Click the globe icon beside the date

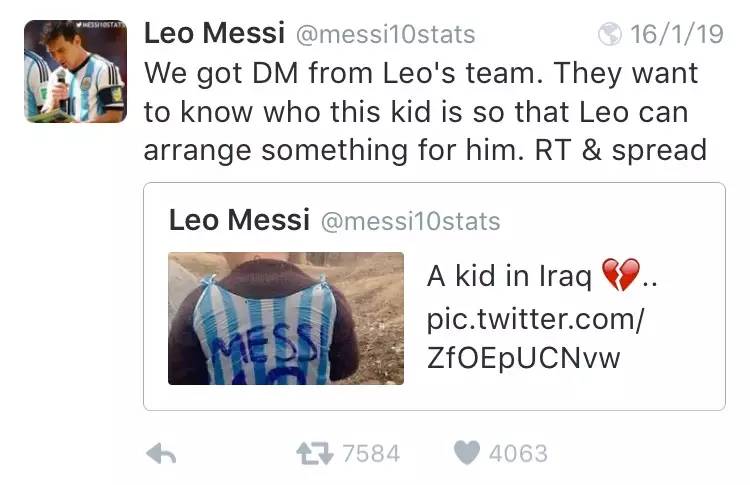coord(609,35)
